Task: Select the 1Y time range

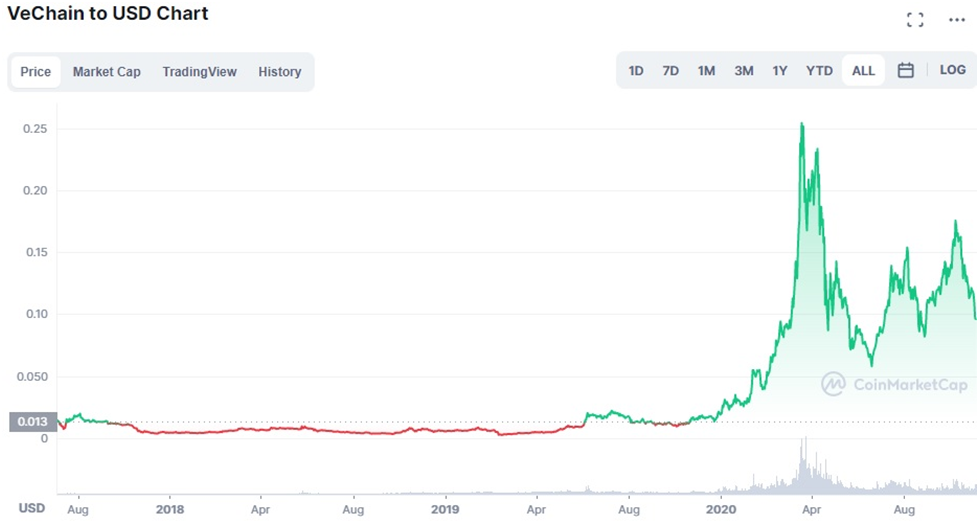Action: pyautogui.click(x=780, y=71)
